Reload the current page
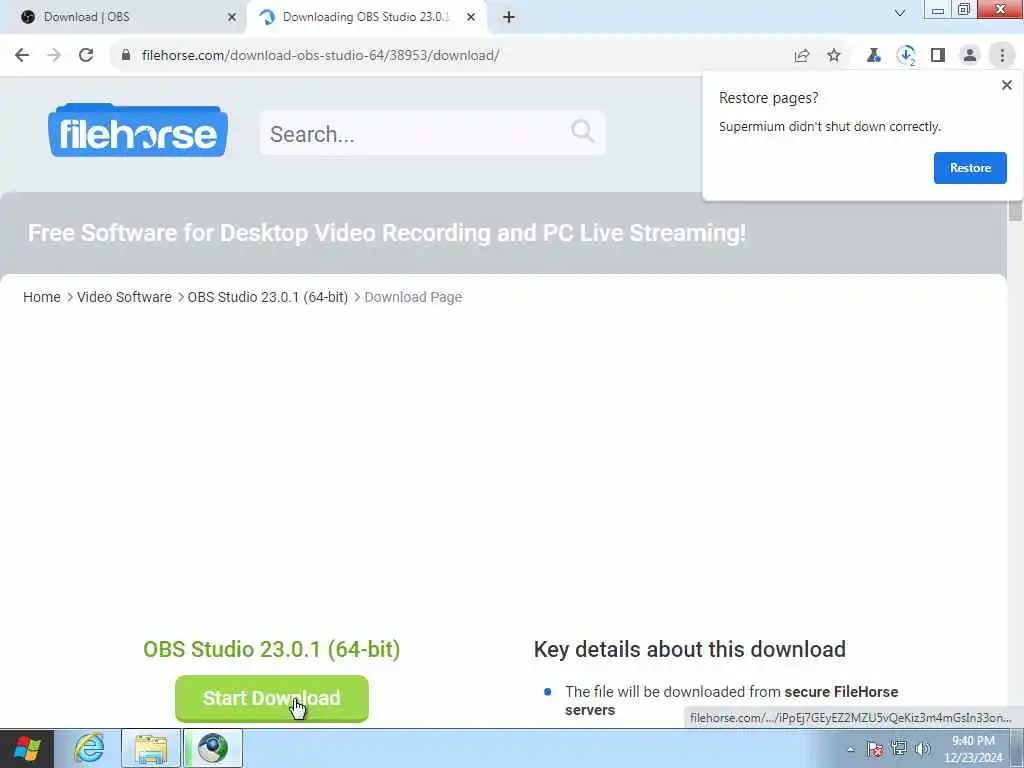This screenshot has width=1024, height=768. point(86,56)
